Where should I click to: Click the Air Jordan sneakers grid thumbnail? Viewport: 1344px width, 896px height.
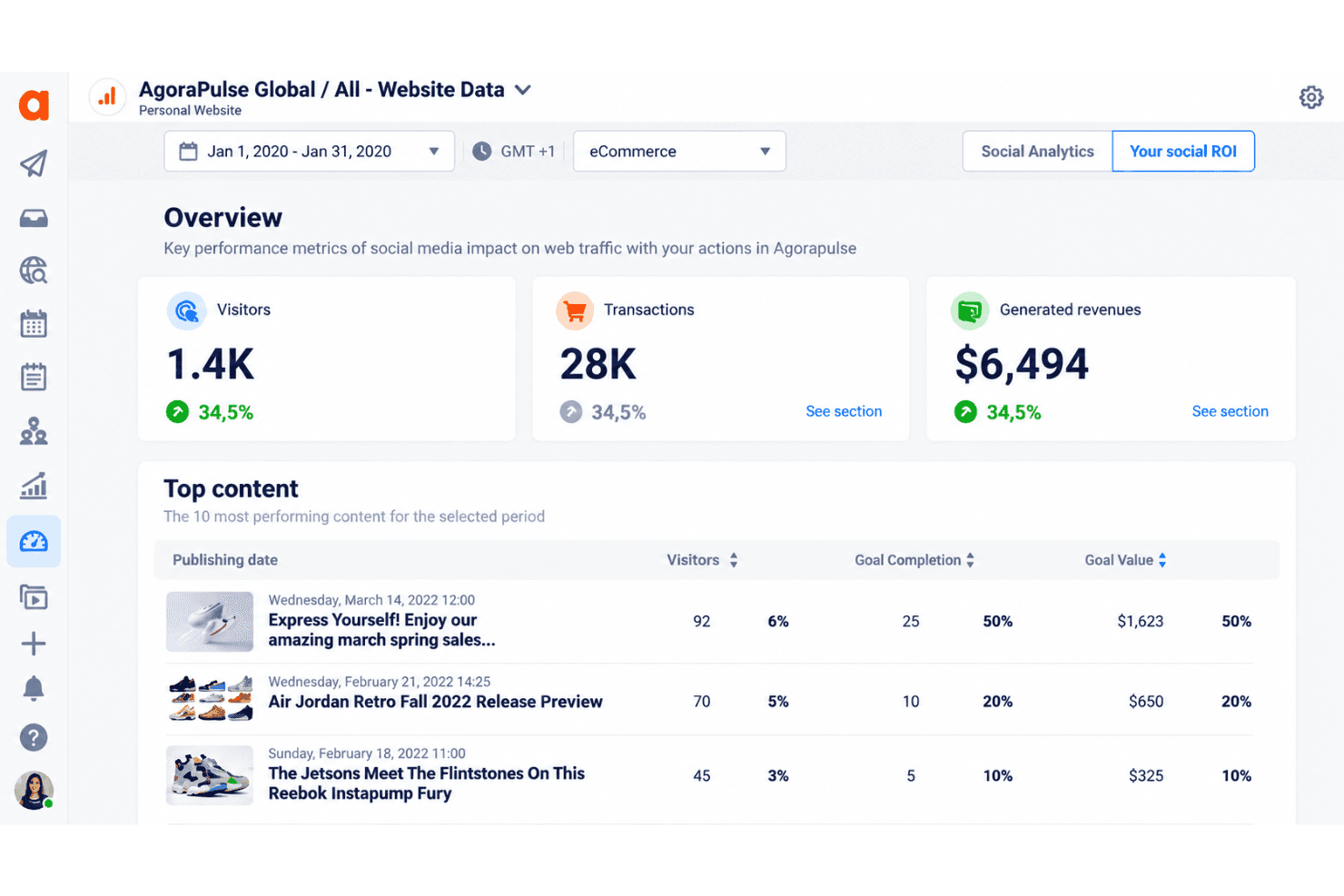(x=210, y=698)
